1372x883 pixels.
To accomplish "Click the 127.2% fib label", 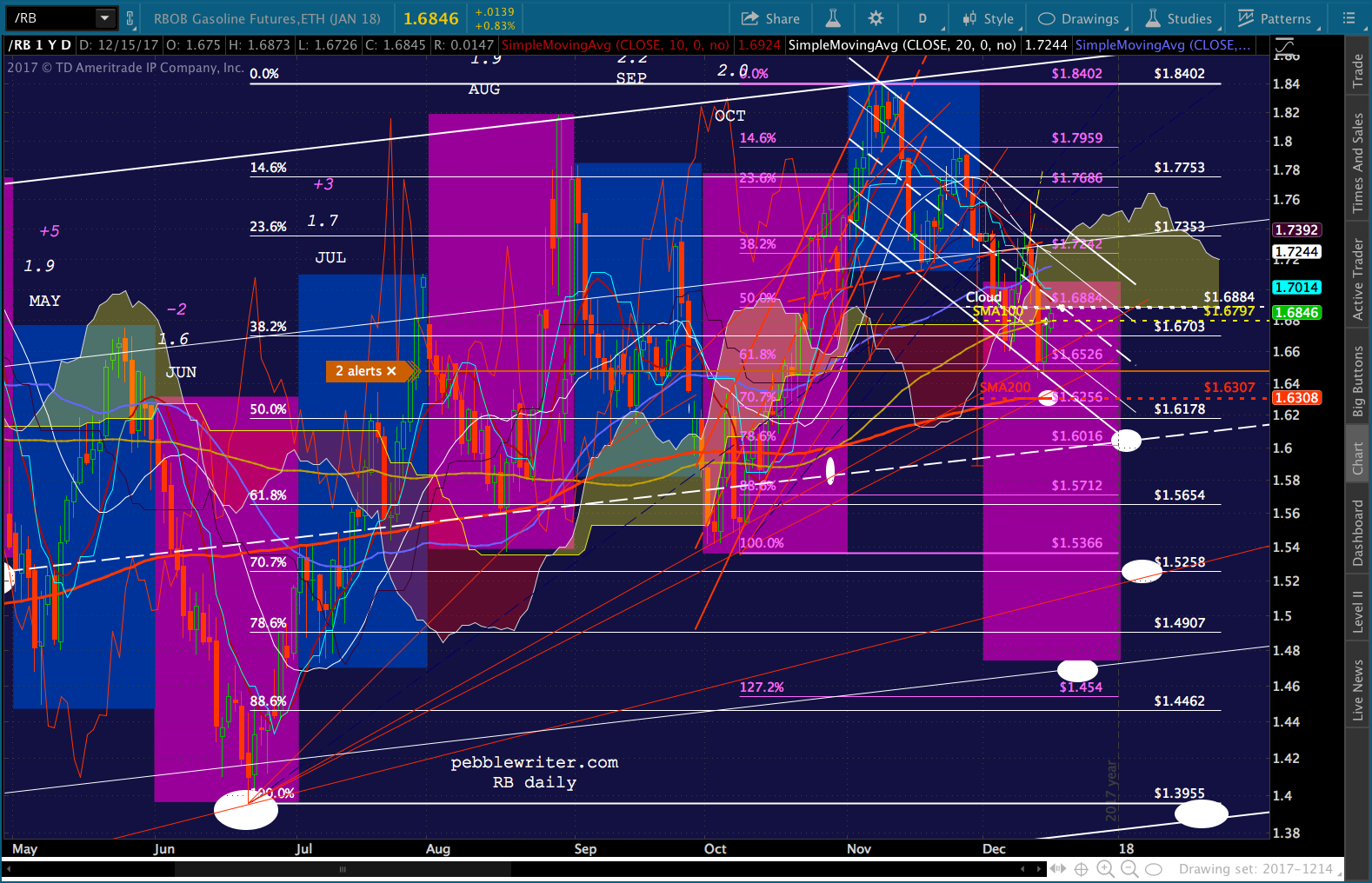I will [762, 687].
